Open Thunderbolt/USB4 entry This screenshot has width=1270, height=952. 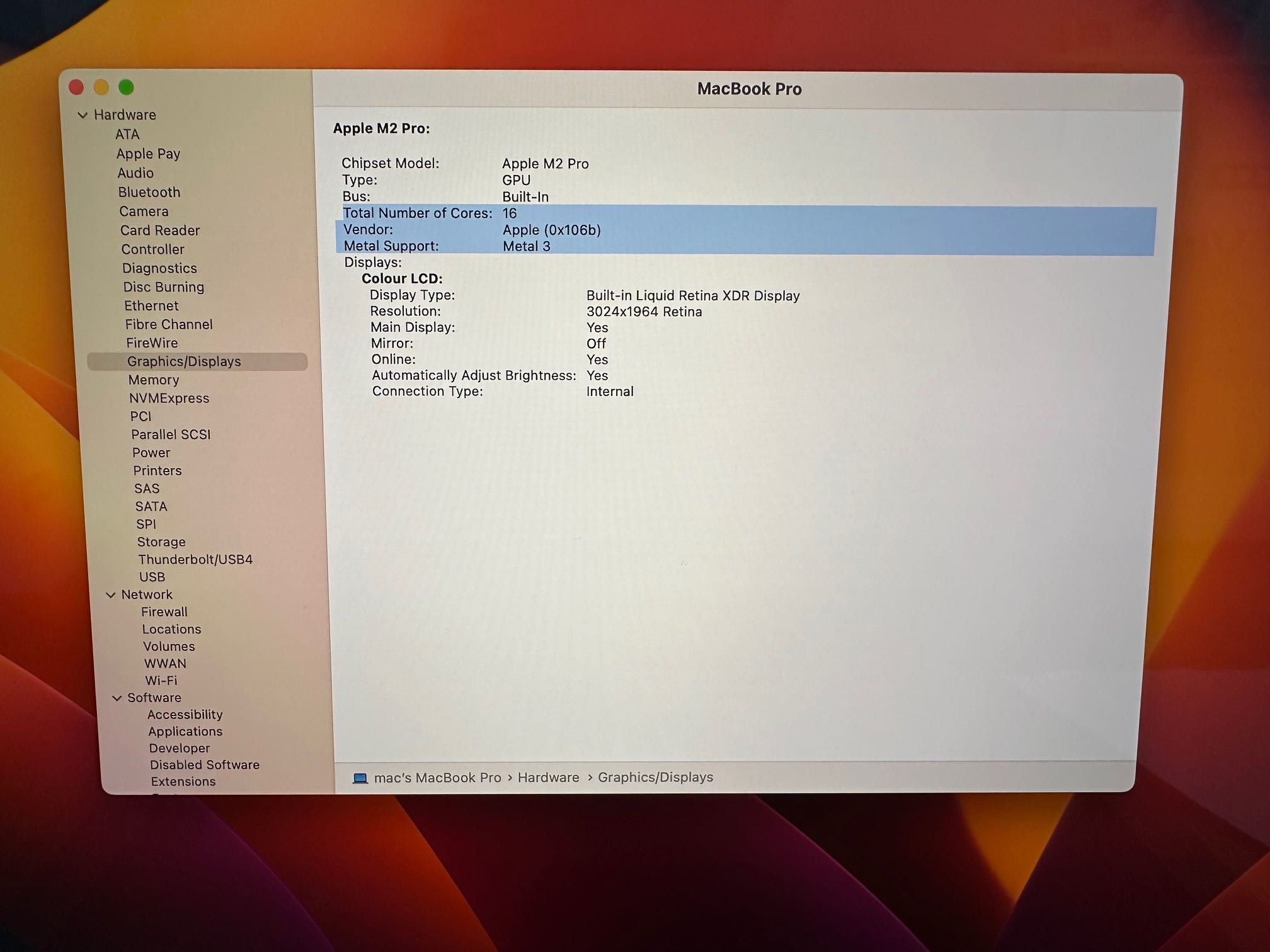click(x=195, y=559)
